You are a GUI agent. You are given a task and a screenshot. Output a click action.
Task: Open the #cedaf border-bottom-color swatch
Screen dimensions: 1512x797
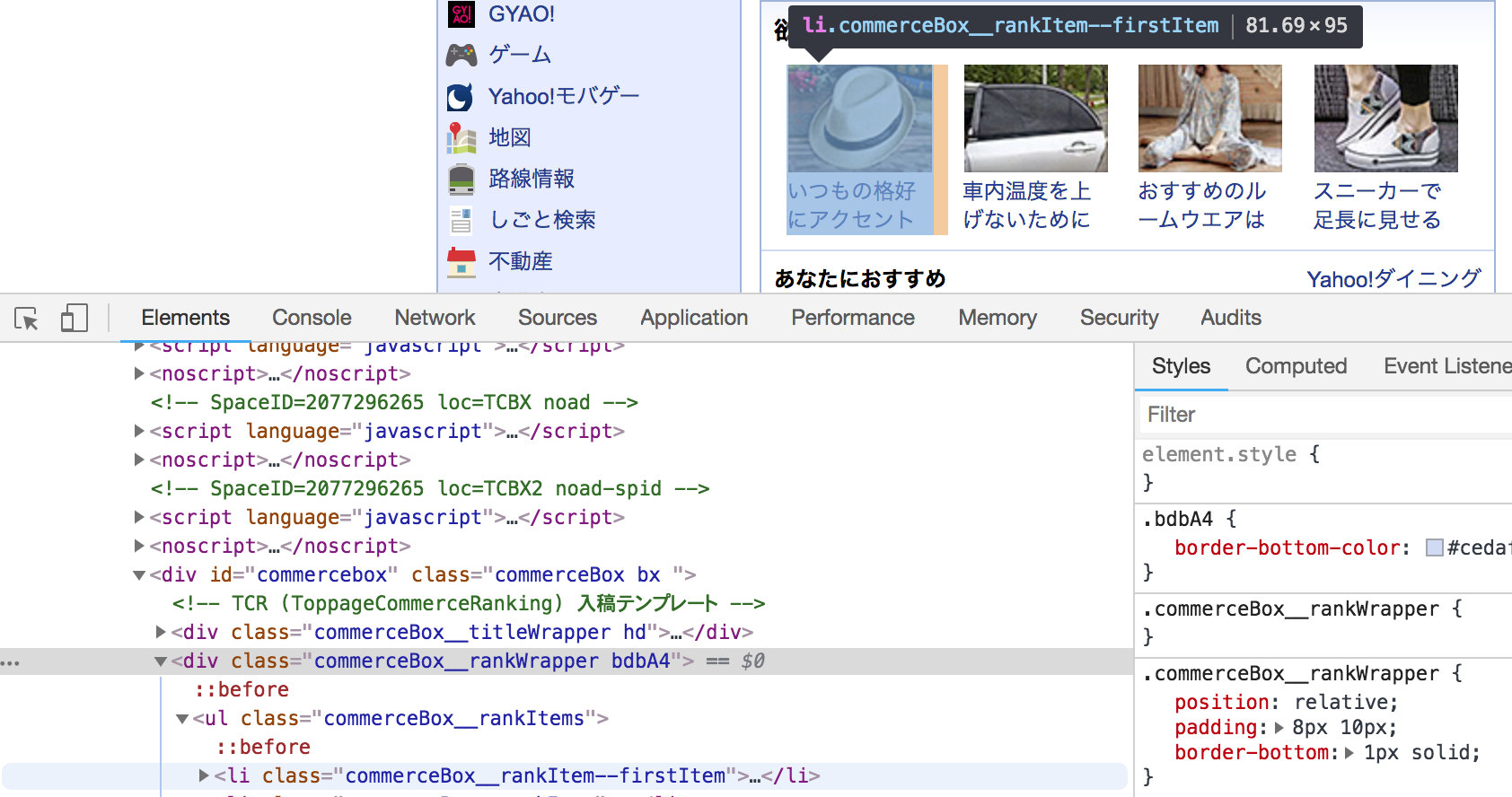click(1435, 547)
